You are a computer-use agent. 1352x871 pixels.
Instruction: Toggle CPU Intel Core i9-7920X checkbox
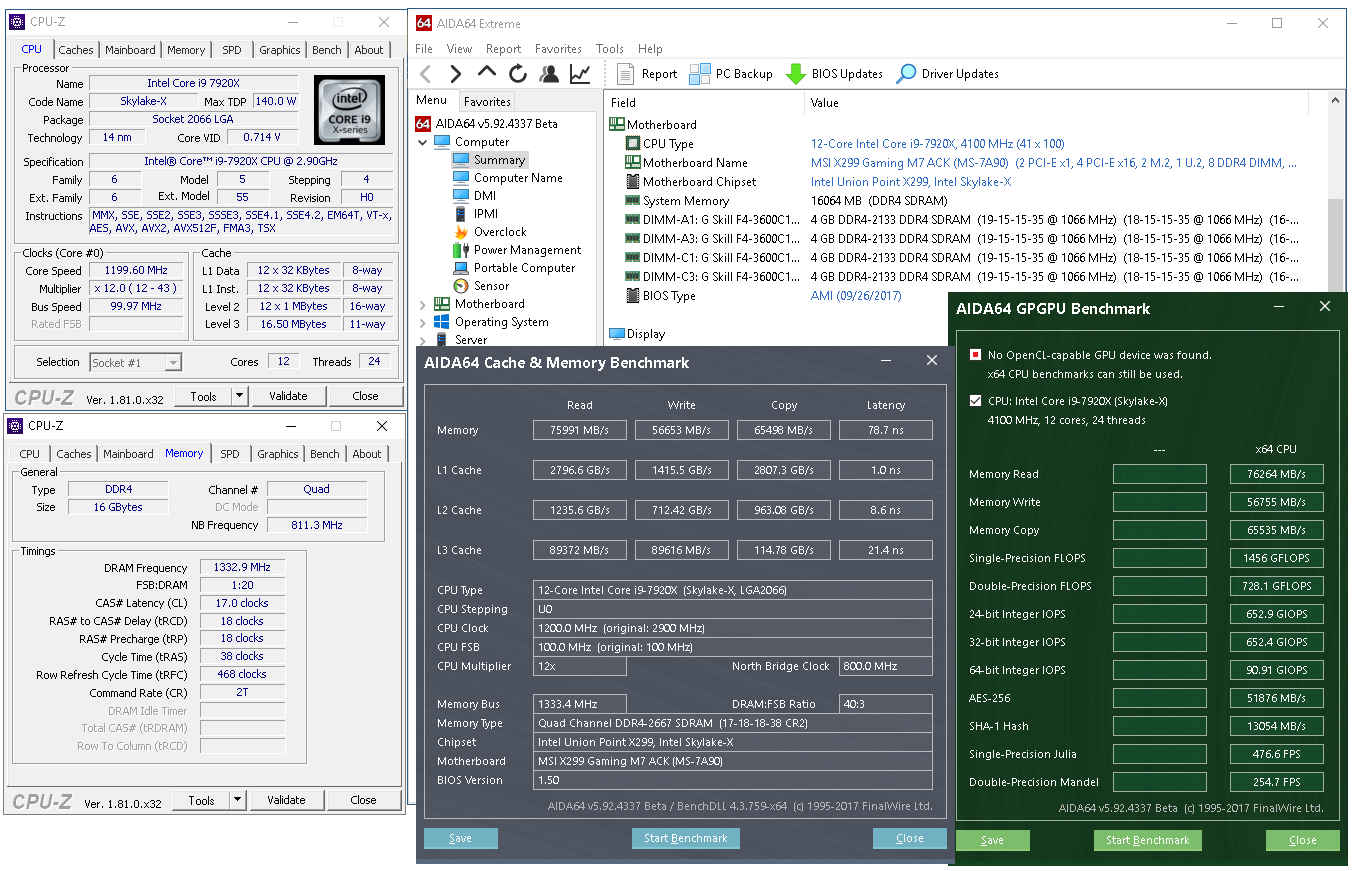[x=975, y=401]
